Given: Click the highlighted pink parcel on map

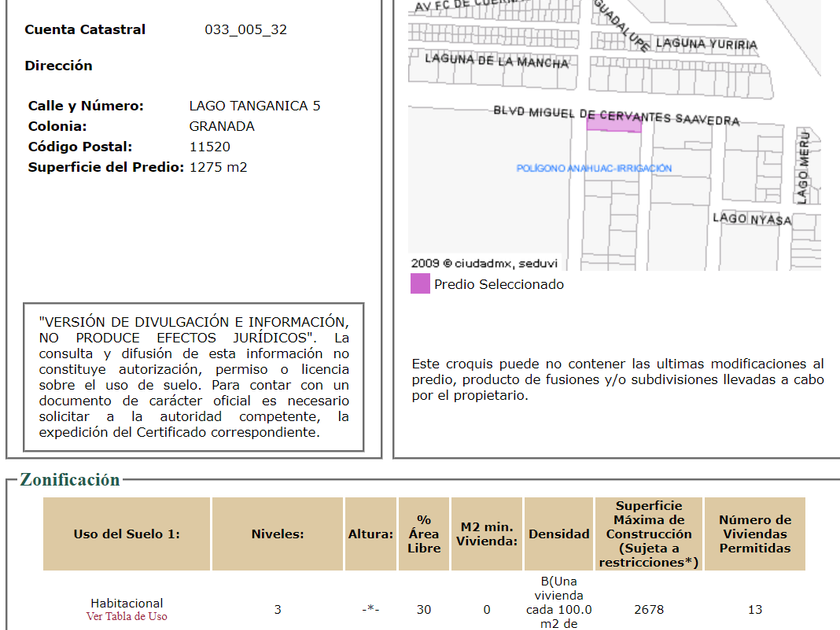Looking at the screenshot, I should coord(614,124).
